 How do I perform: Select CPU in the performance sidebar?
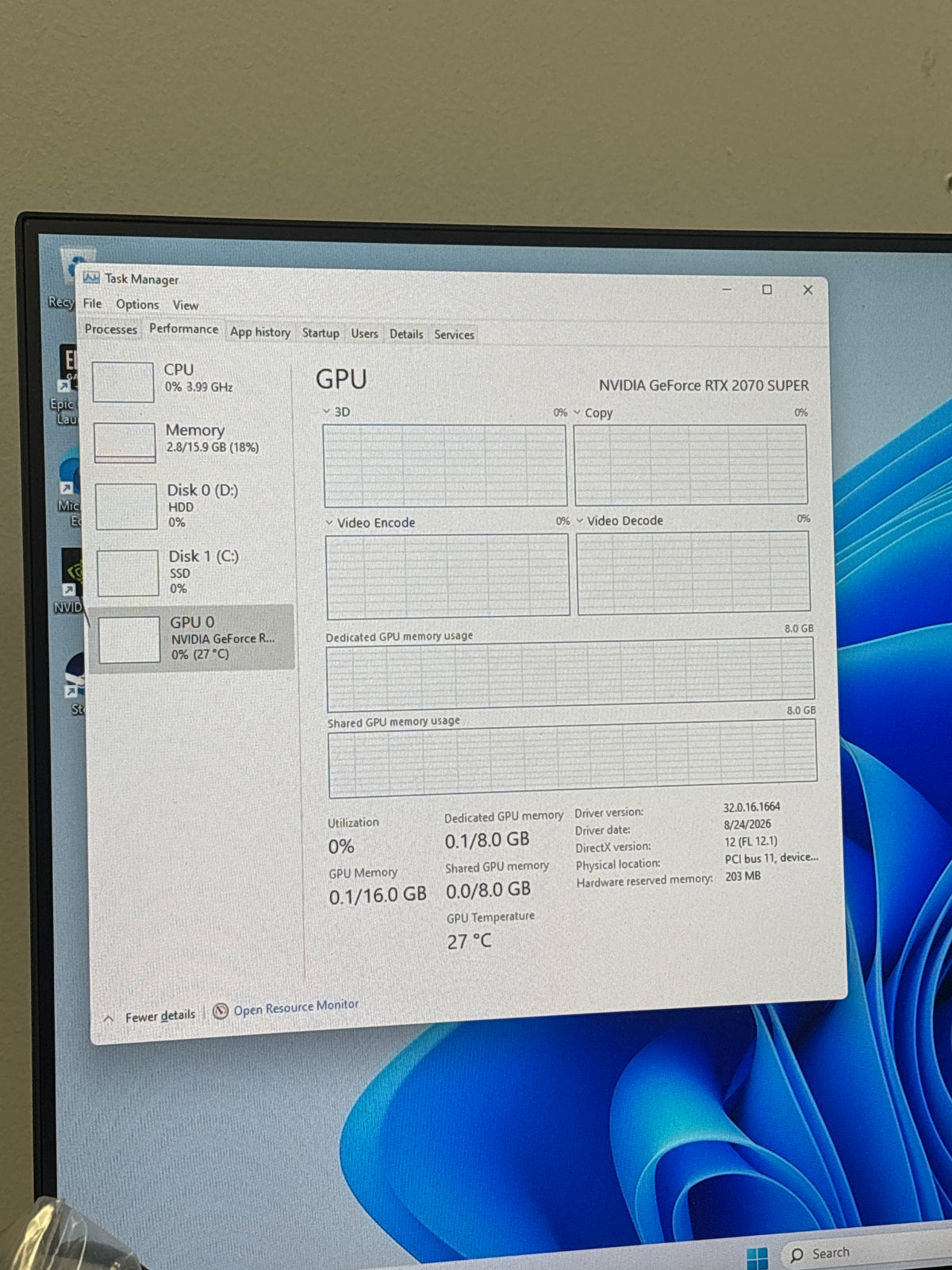coord(190,380)
